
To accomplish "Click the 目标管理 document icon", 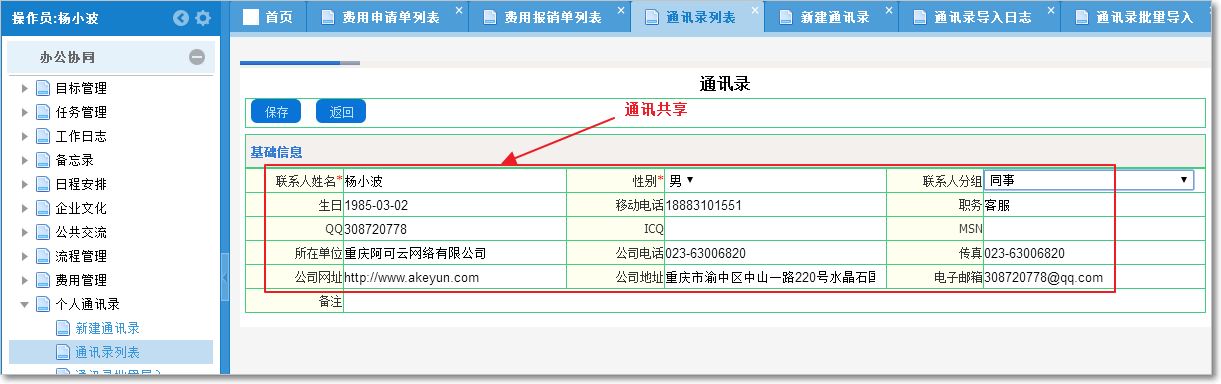I will 43,88.
